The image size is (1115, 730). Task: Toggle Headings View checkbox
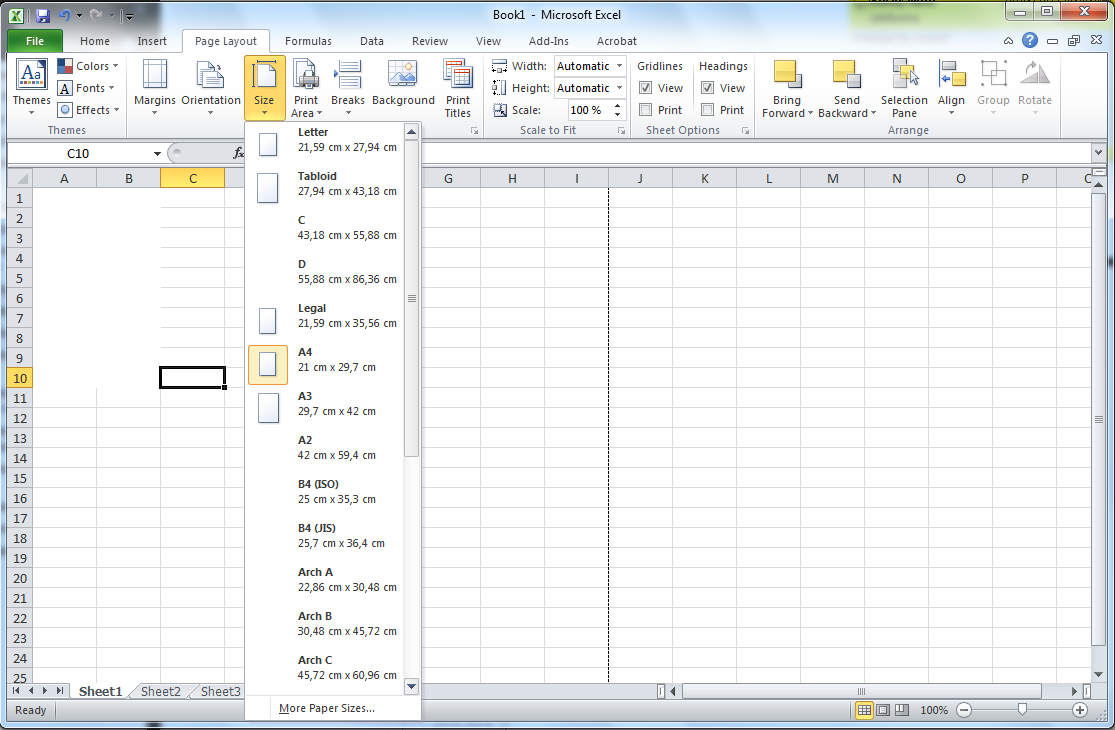pyautogui.click(x=708, y=88)
